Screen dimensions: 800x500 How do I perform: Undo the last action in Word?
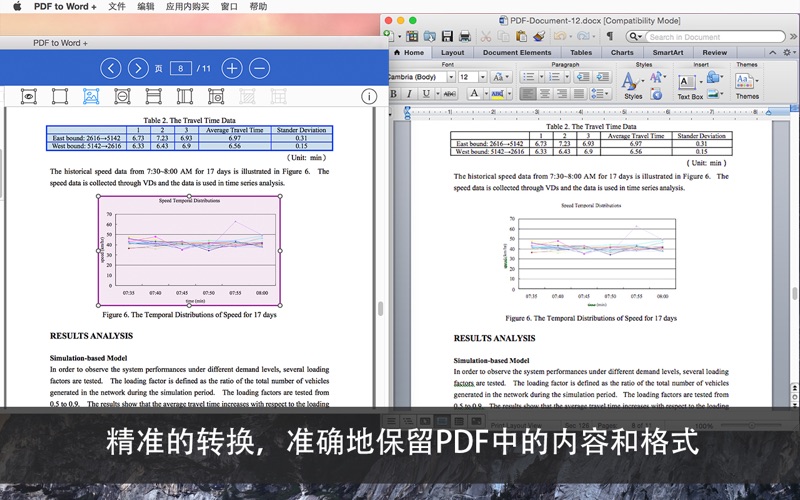coord(560,36)
